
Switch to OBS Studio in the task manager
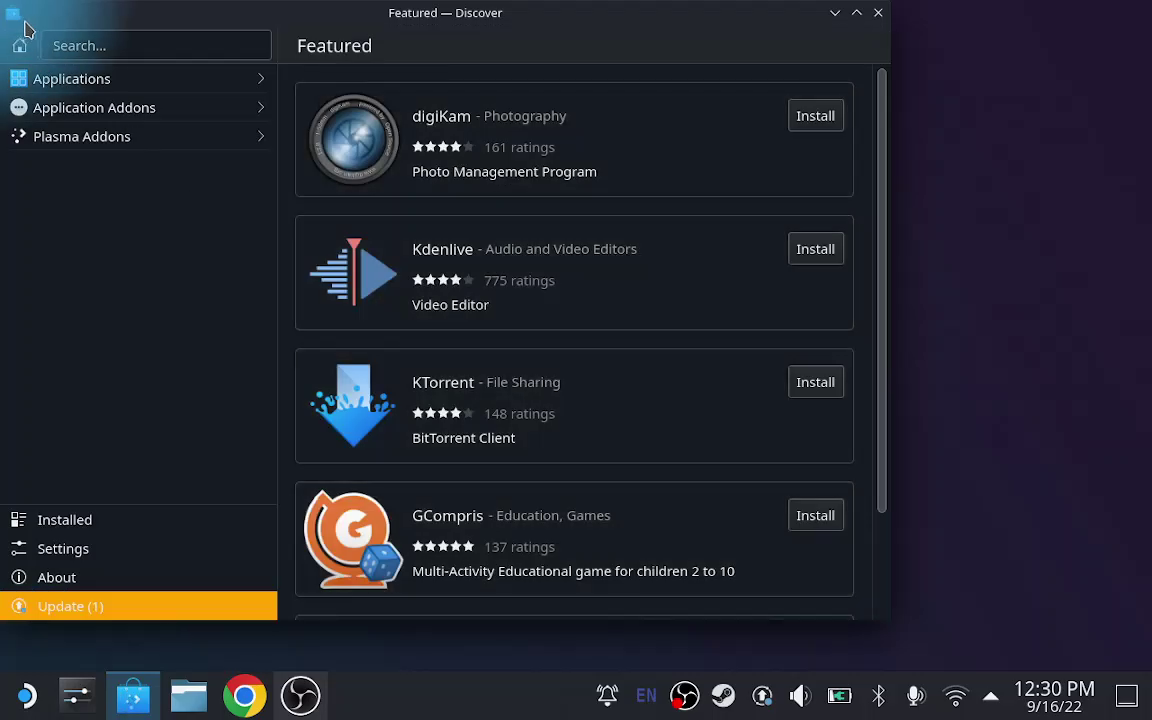point(300,695)
